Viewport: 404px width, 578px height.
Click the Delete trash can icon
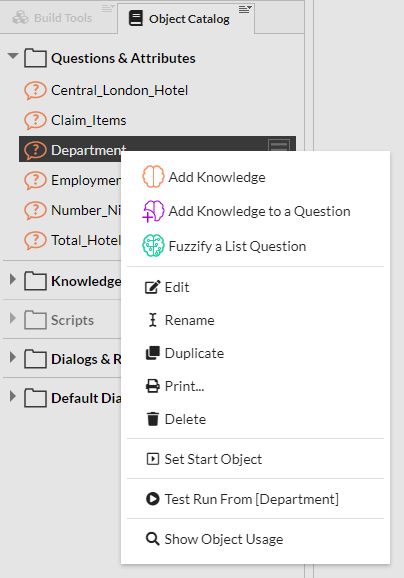pos(153,419)
